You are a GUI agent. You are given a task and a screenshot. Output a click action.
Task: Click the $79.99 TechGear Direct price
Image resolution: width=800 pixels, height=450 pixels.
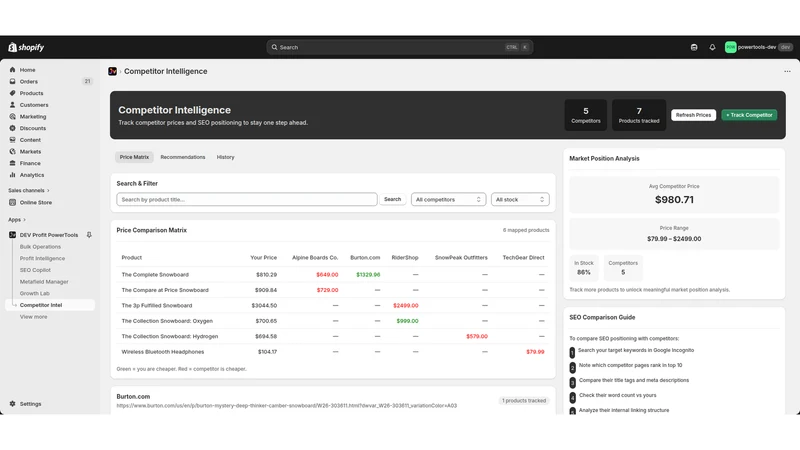tap(535, 352)
